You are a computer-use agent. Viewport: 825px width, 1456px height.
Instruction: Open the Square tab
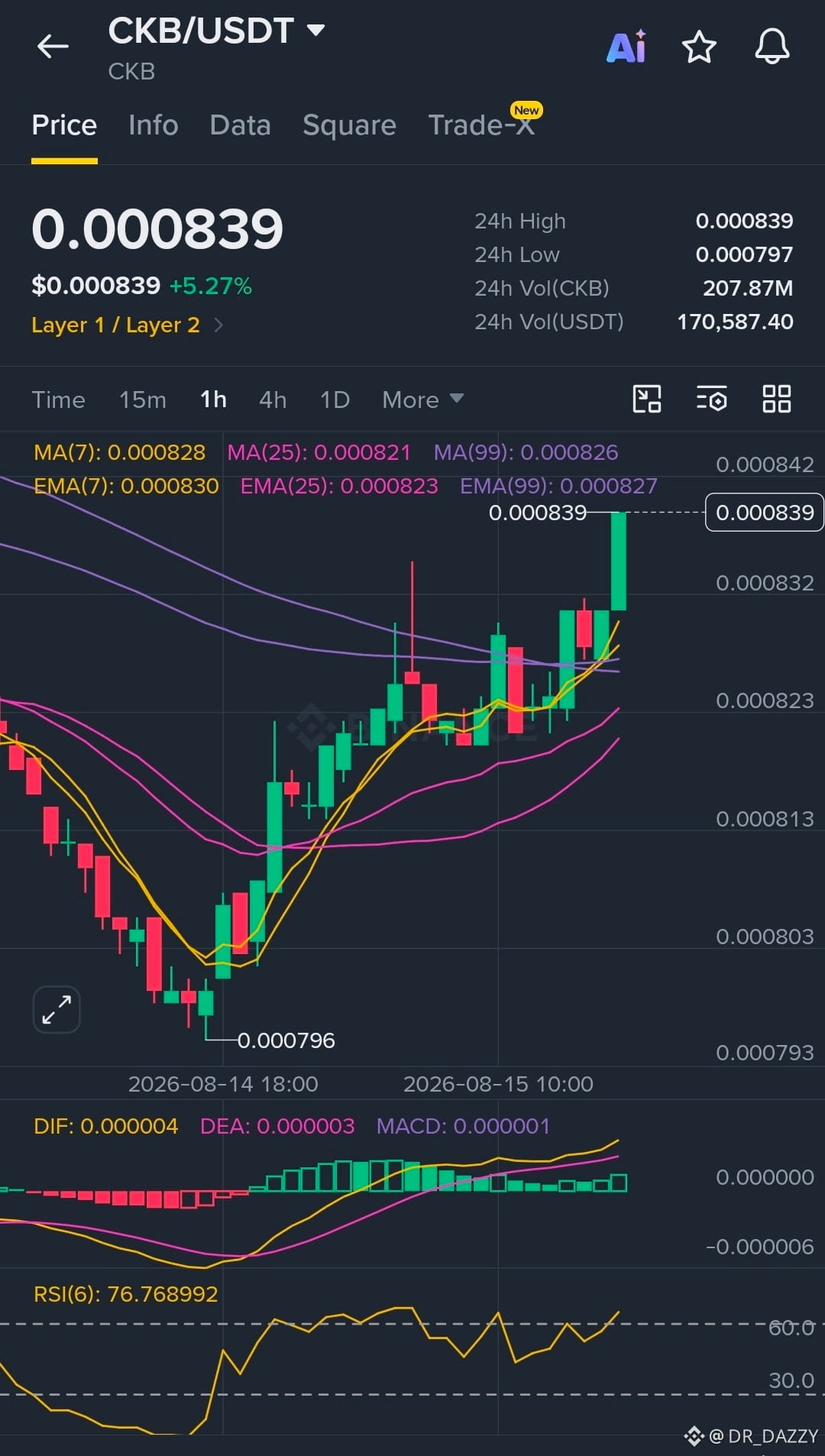[x=349, y=125]
